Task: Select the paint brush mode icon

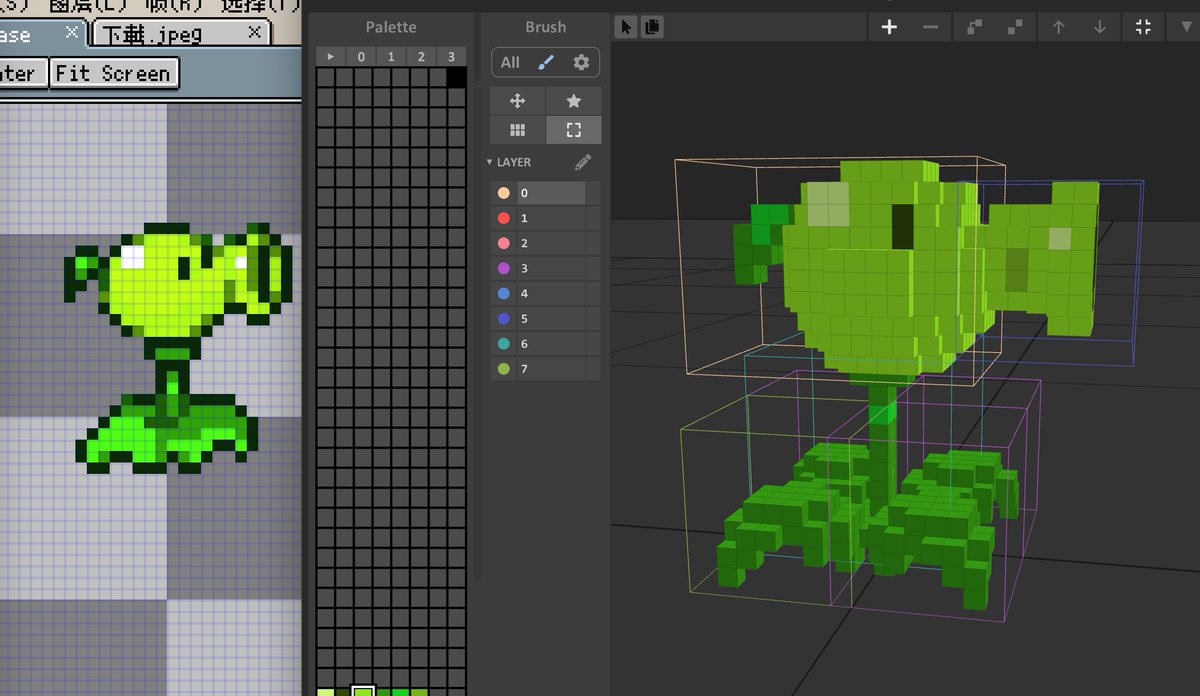Action: coord(545,62)
